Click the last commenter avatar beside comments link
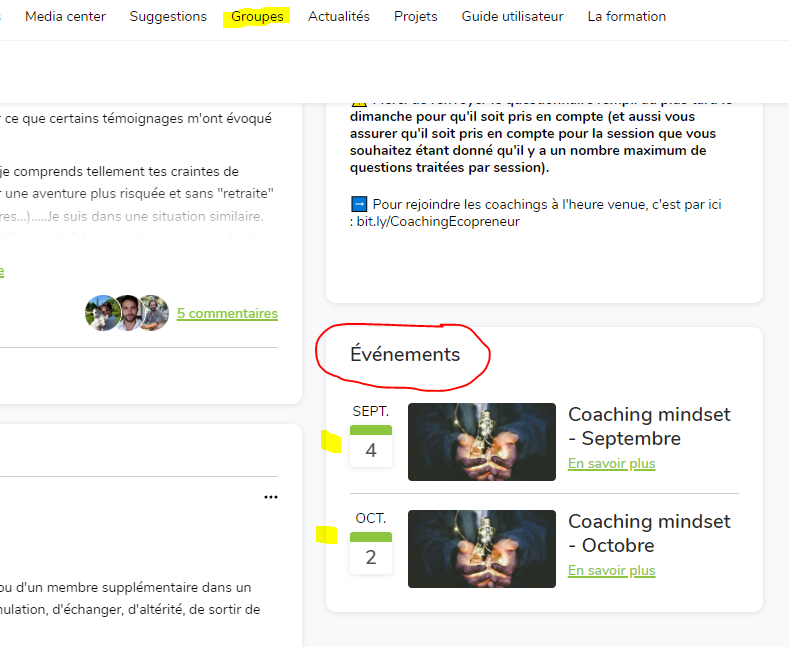789x647 pixels. pos(152,313)
